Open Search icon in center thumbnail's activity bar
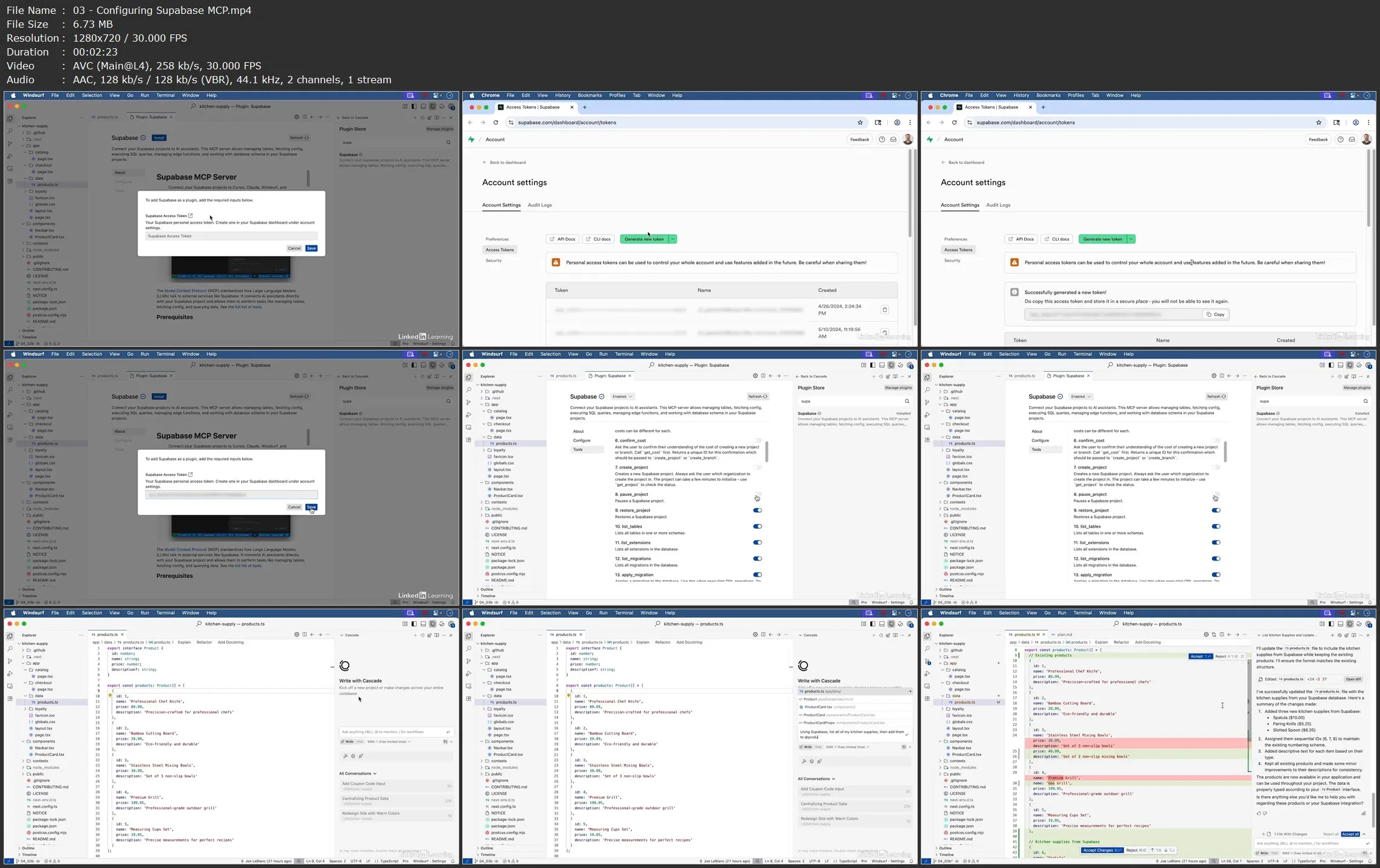This screenshot has width=1380, height=868. click(x=469, y=390)
